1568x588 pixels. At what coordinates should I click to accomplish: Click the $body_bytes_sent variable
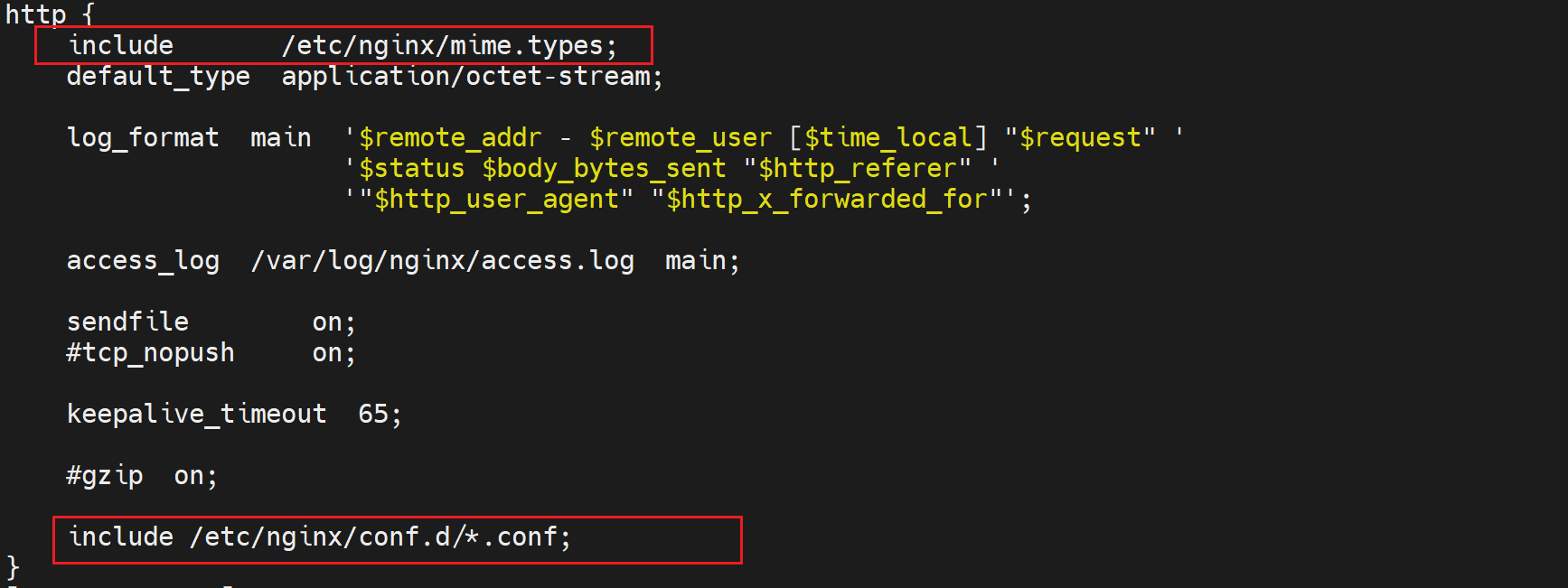[604, 169]
